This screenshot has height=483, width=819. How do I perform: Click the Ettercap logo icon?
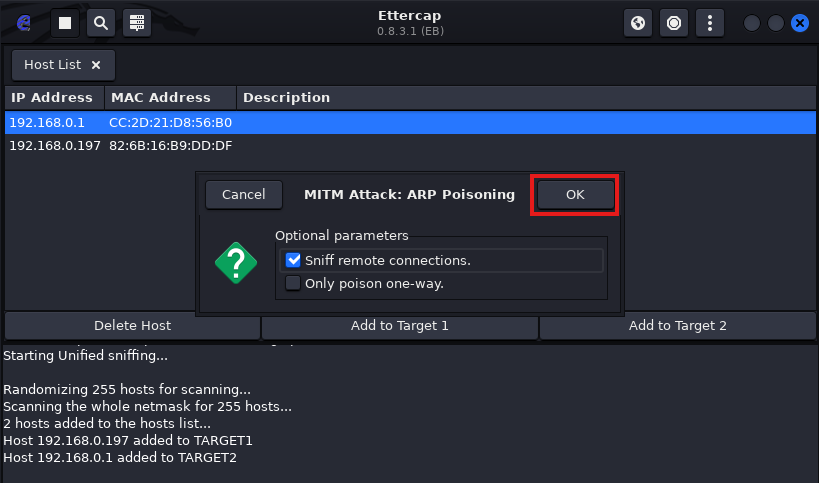pos(24,22)
